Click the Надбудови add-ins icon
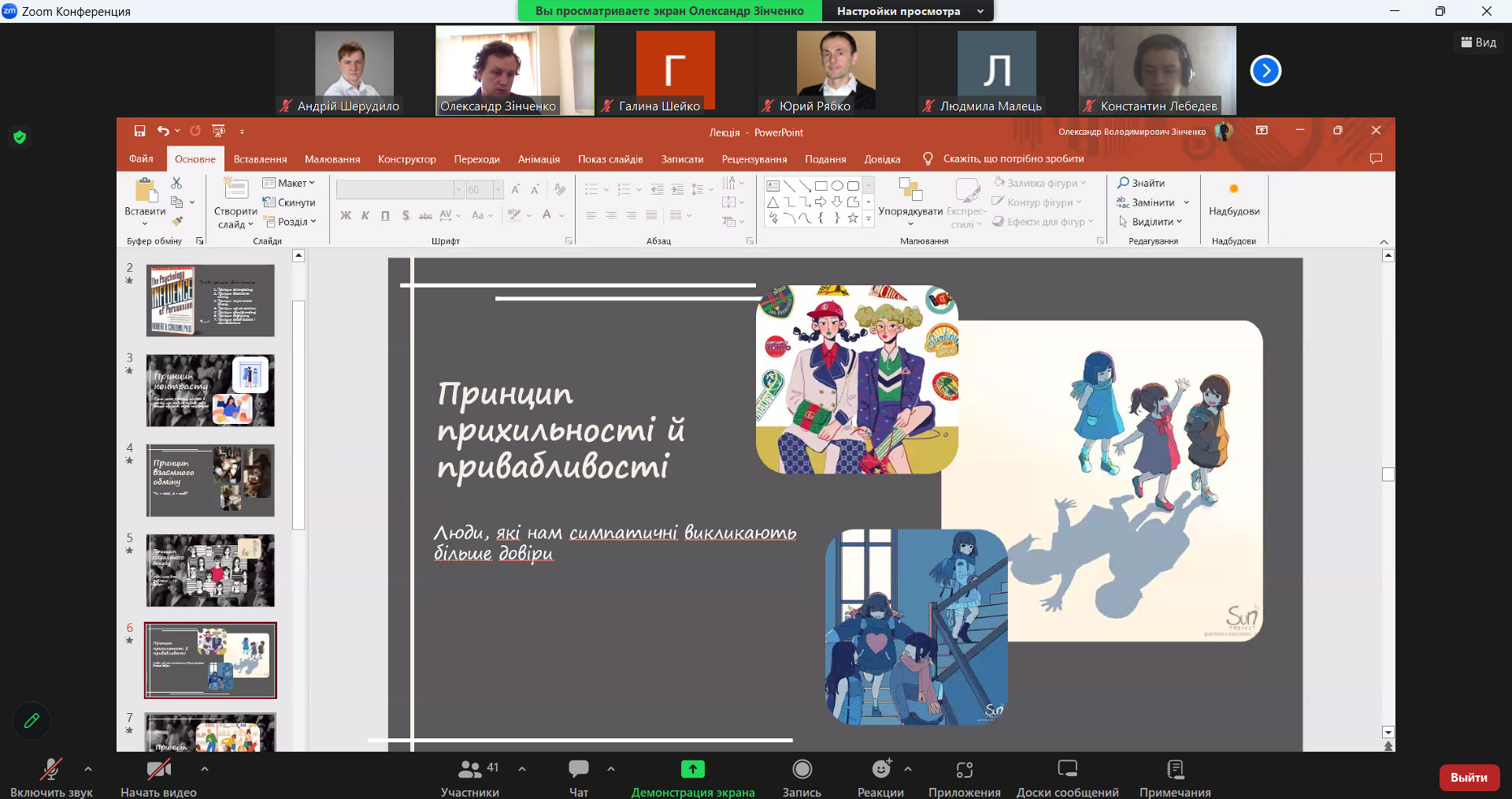This screenshot has width=1512, height=799. (x=1234, y=199)
